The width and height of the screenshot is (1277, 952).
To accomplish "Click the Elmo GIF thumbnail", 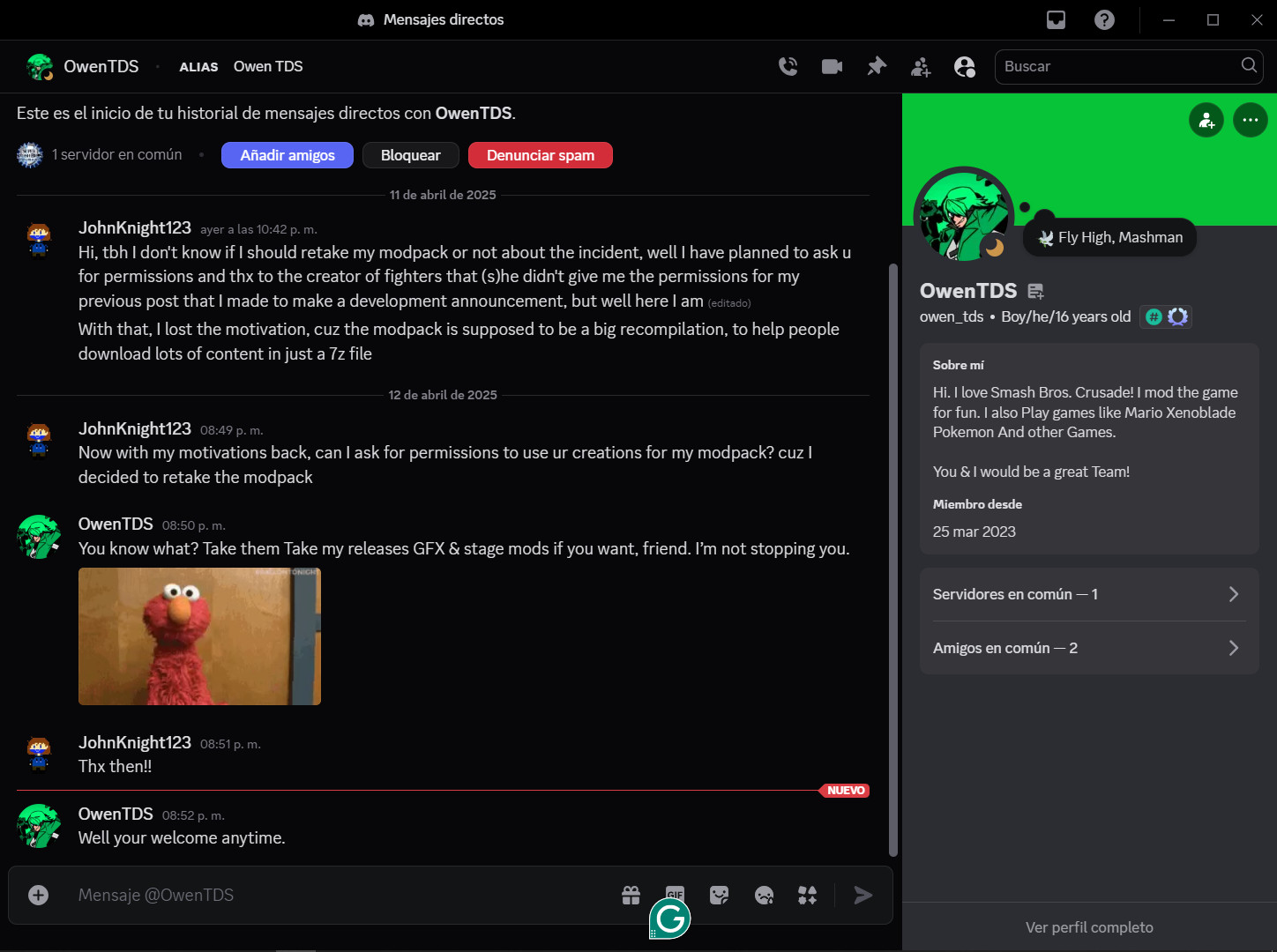I will tap(199, 636).
